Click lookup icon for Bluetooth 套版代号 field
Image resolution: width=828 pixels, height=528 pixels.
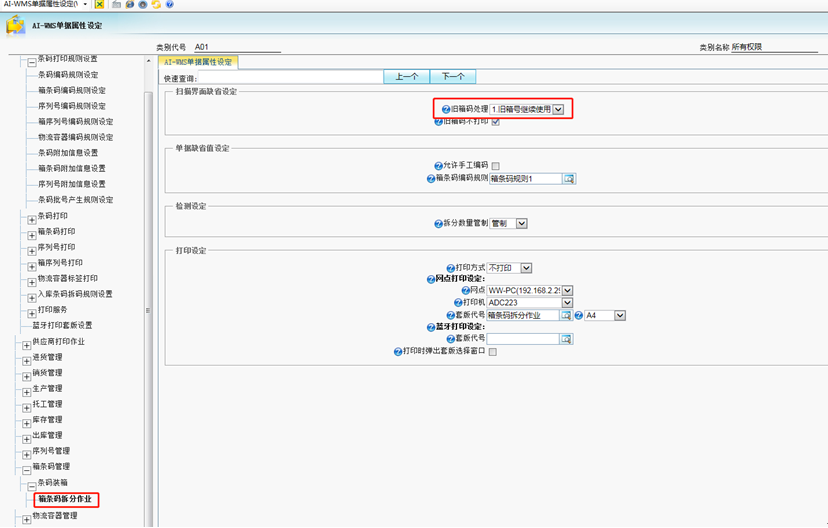(566, 339)
